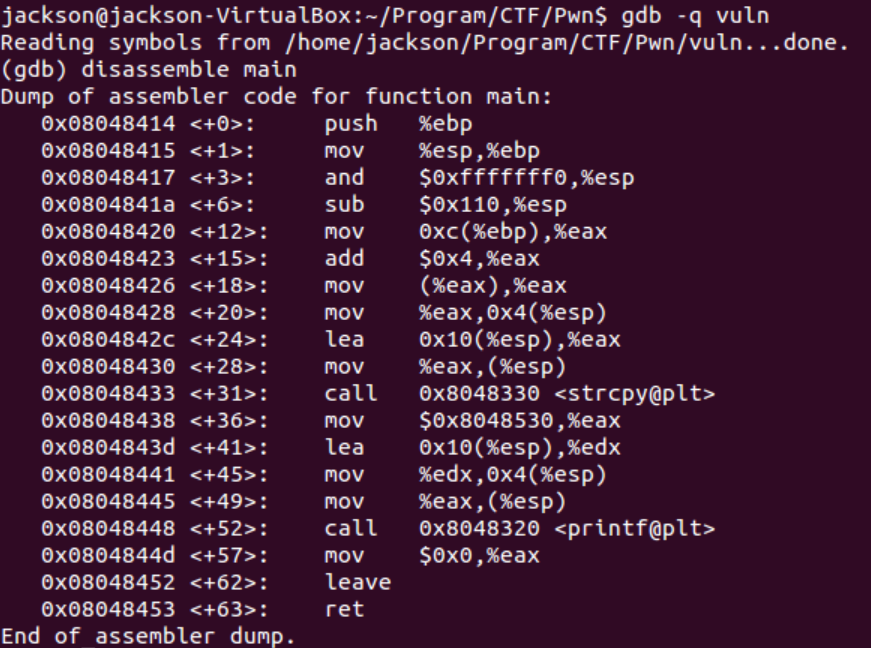The image size is (871, 648).
Task: Click the address 0x08048433 of strcpy call
Action: click(x=108, y=394)
